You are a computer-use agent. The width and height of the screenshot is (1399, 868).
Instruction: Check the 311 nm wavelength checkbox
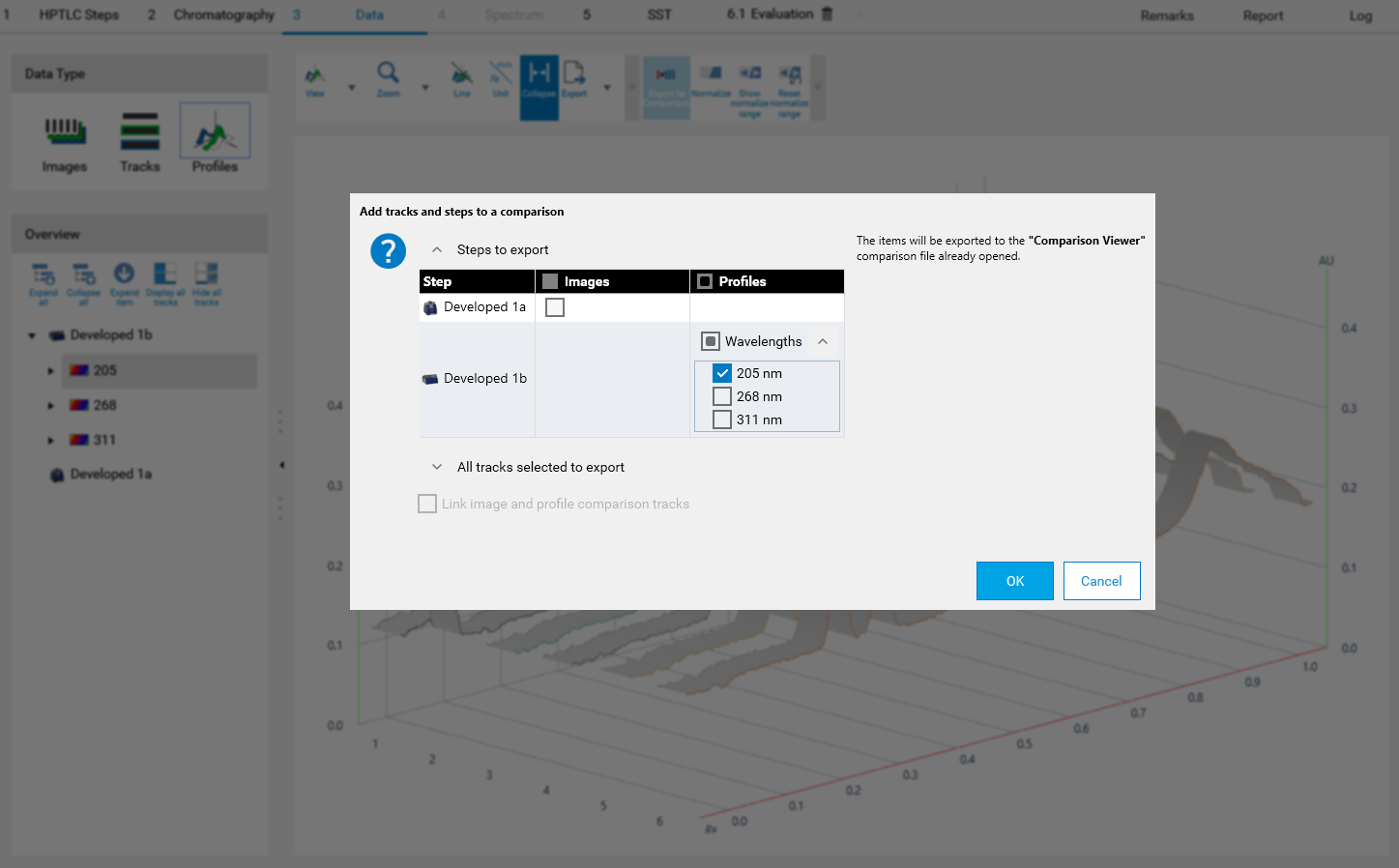(722, 420)
